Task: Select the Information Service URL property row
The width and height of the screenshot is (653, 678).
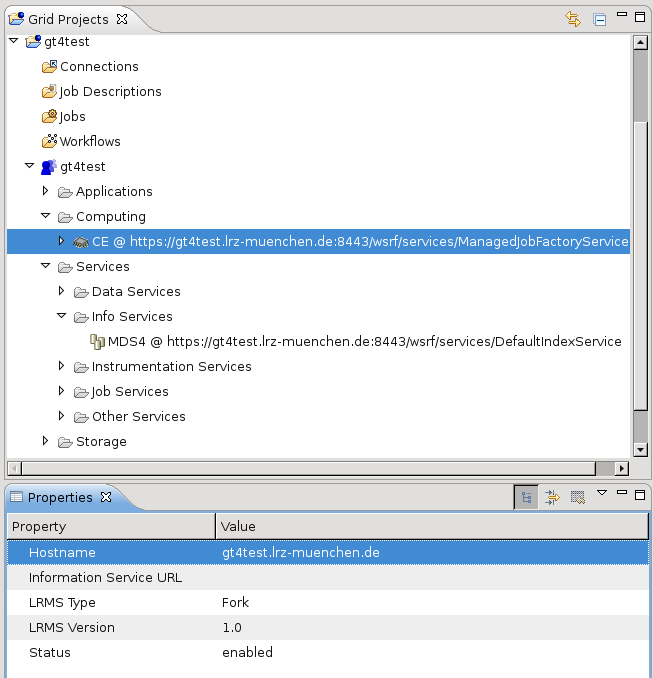Action: [x=328, y=577]
